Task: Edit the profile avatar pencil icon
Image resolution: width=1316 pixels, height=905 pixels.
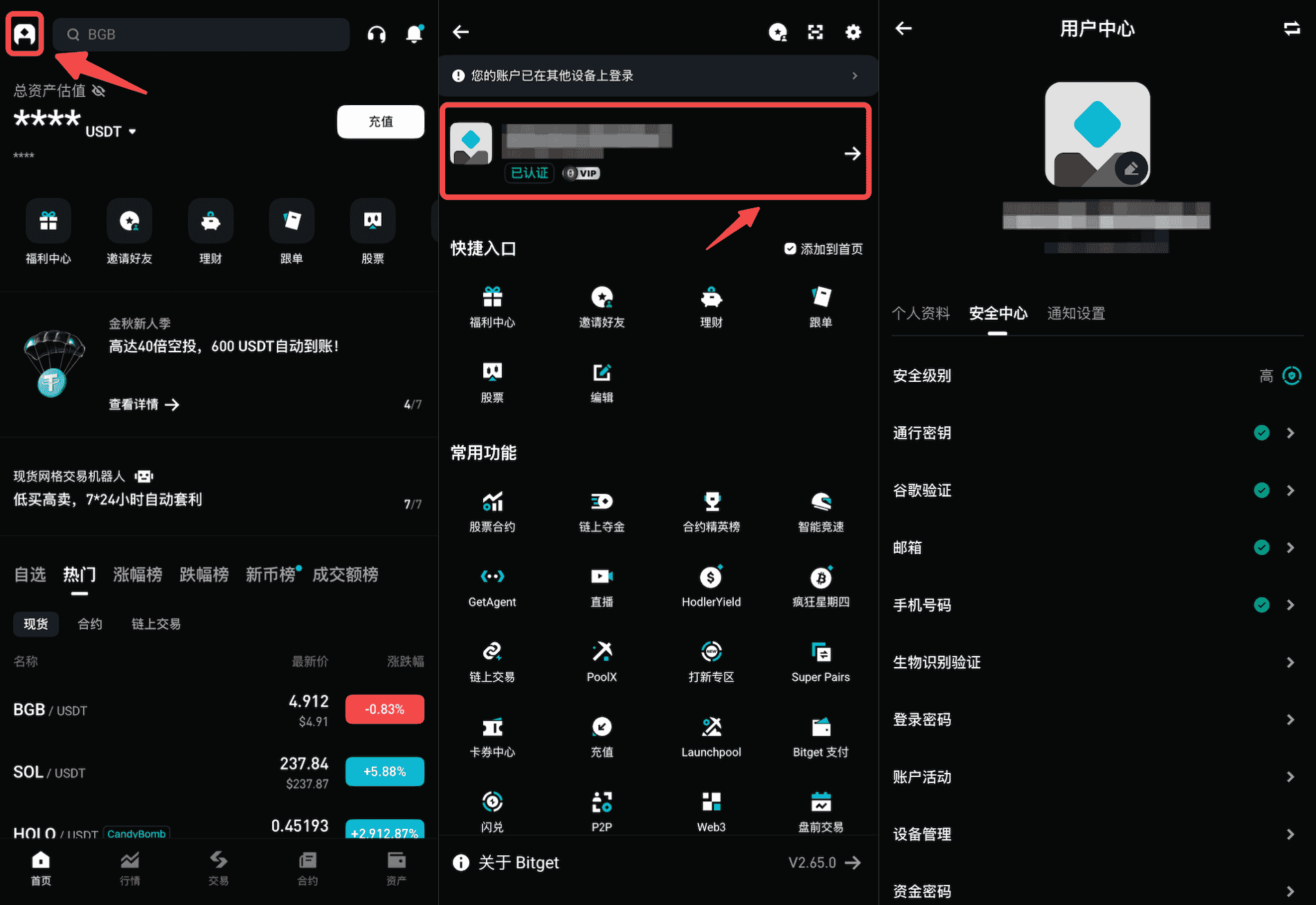Action: pos(1132,168)
